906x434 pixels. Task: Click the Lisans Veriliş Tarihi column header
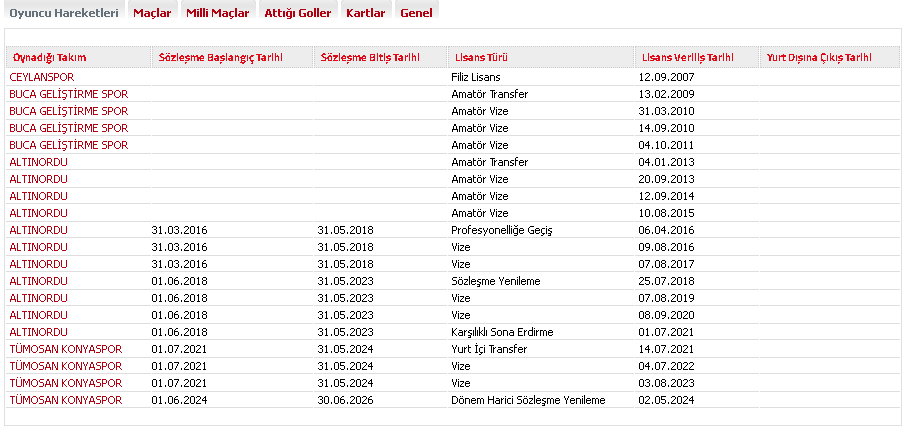(686, 57)
